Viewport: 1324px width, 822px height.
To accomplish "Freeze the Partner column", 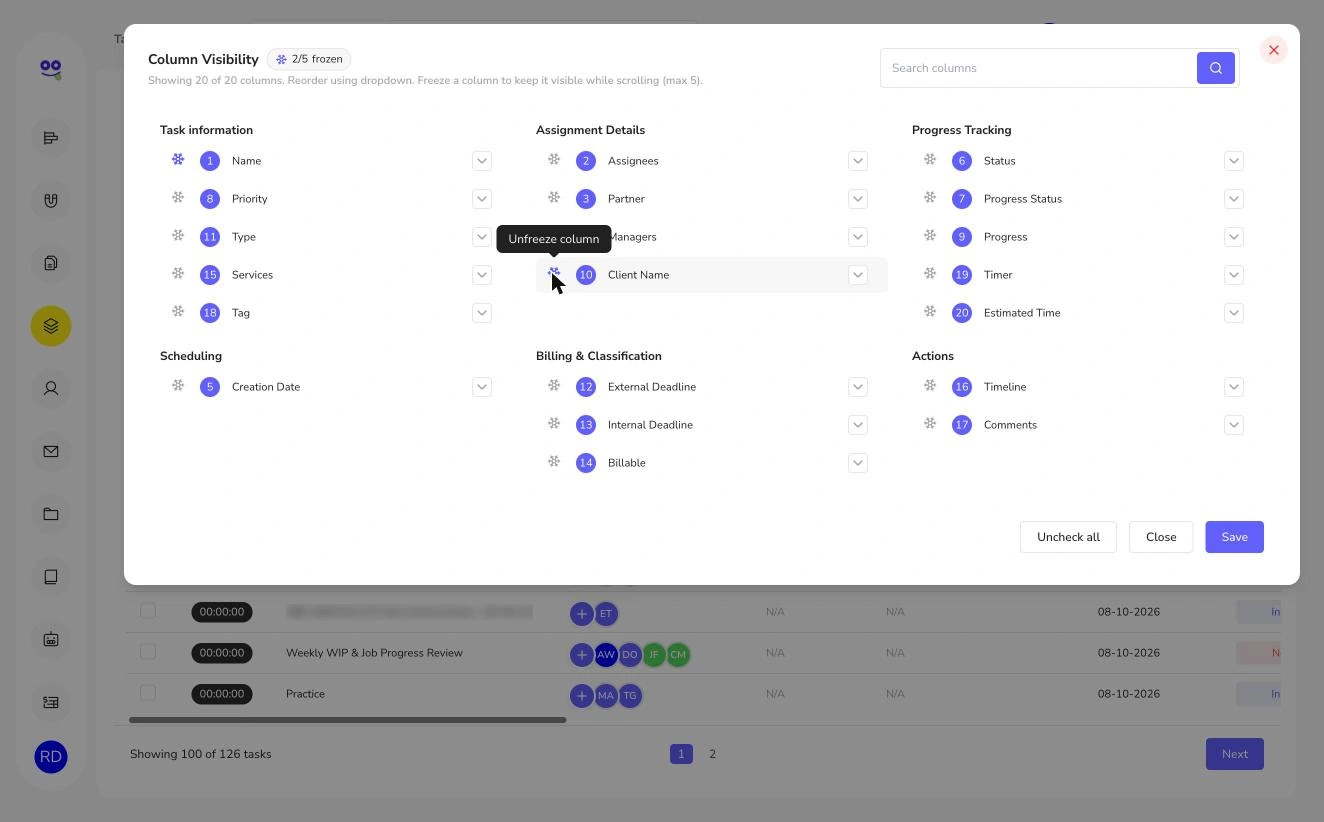I will pos(554,197).
